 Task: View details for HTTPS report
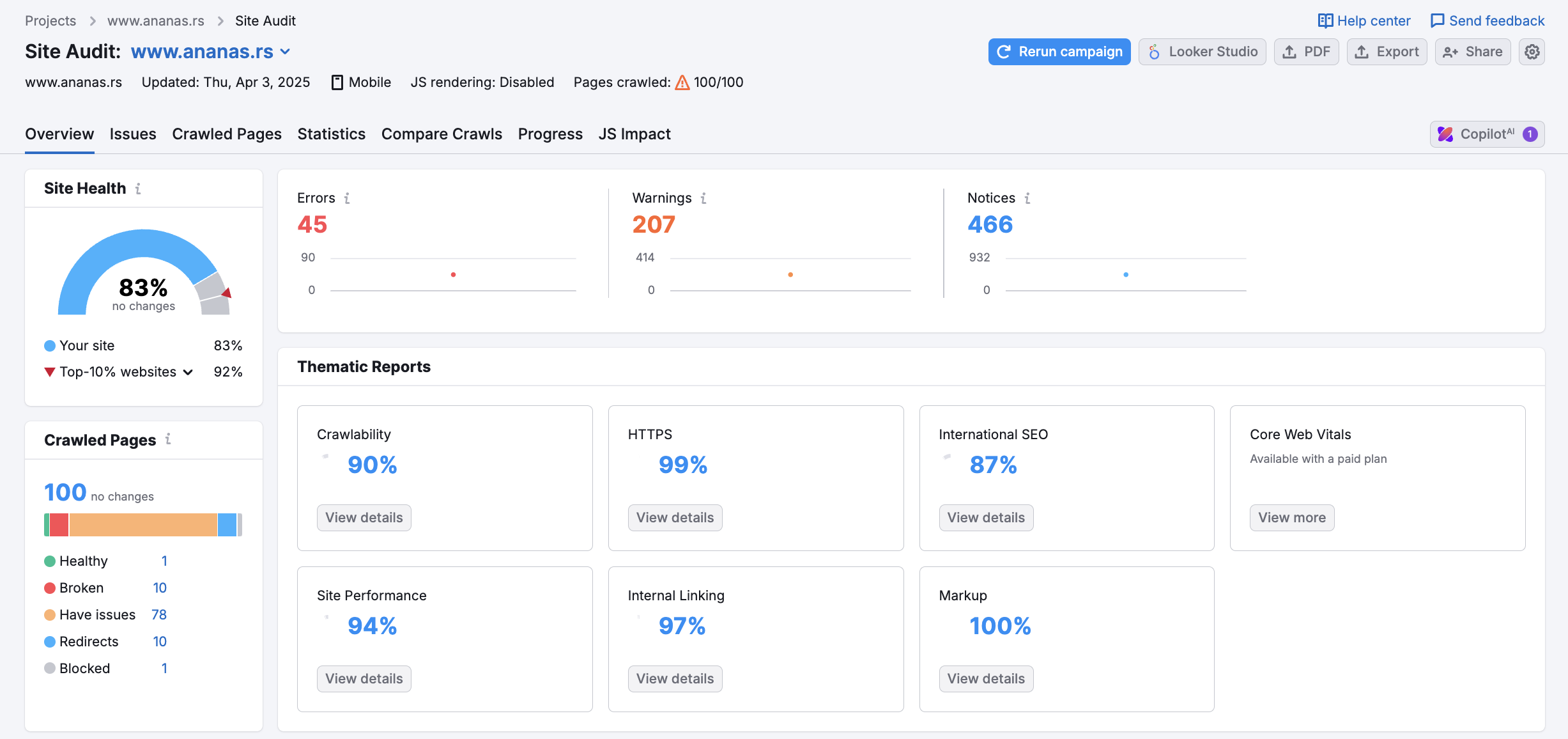(675, 518)
